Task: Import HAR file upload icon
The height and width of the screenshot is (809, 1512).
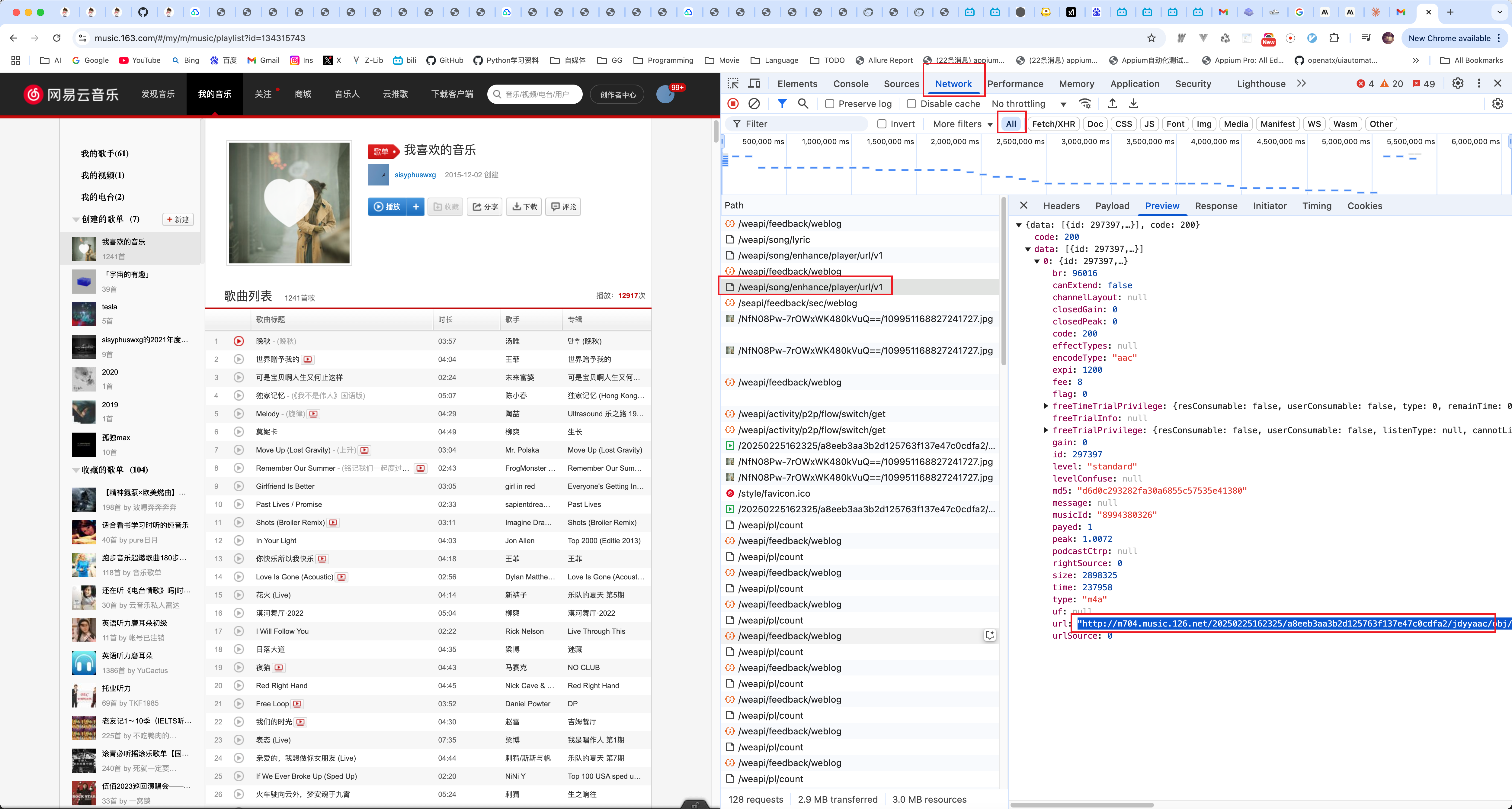Action: (x=1112, y=104)
